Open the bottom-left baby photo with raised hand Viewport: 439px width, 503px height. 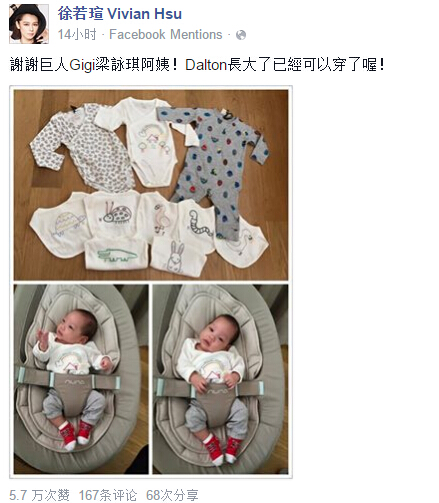click(81, 379)
